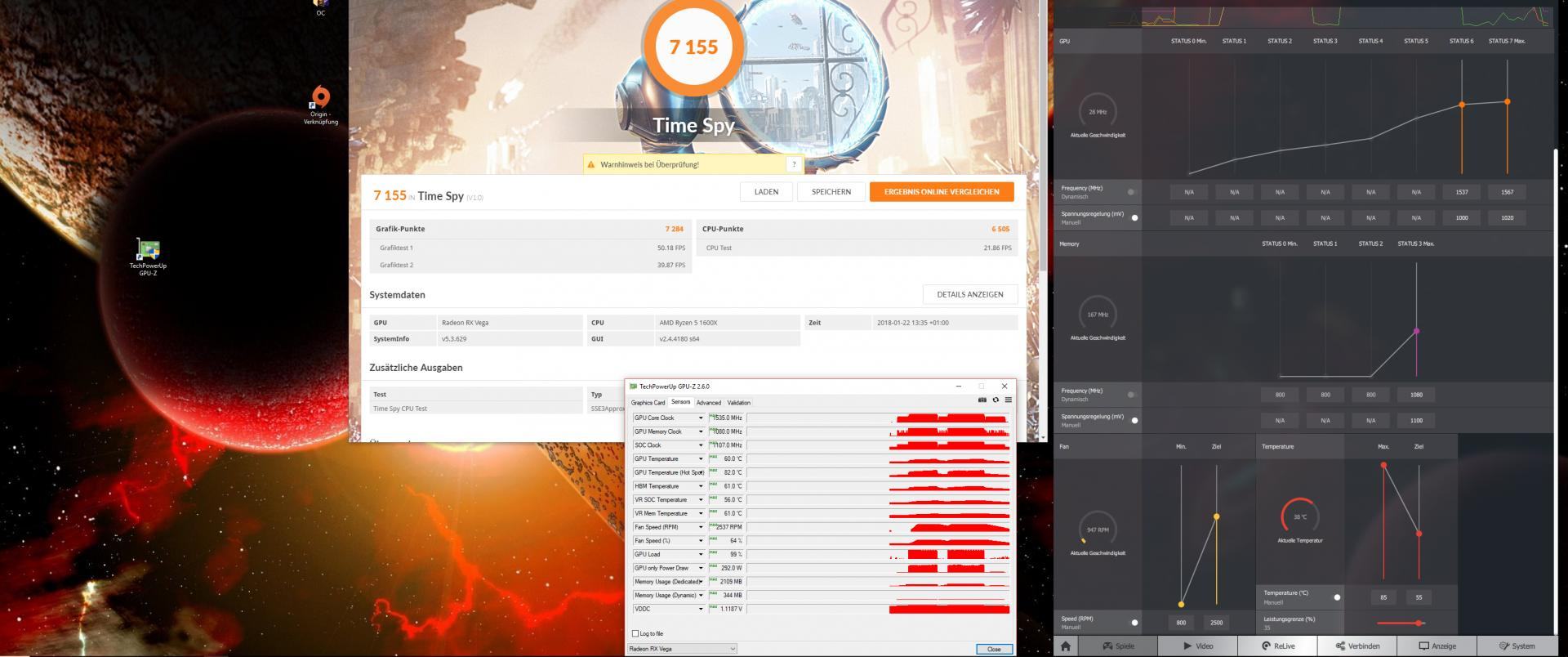Expand SOC Clock sensor dropdown

point(700,445)
